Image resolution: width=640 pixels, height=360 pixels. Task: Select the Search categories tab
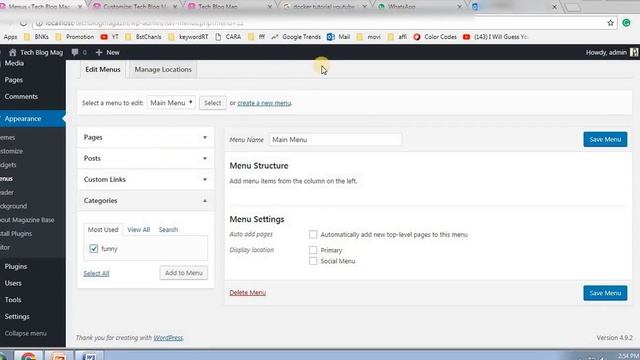(x=168, y=230)
